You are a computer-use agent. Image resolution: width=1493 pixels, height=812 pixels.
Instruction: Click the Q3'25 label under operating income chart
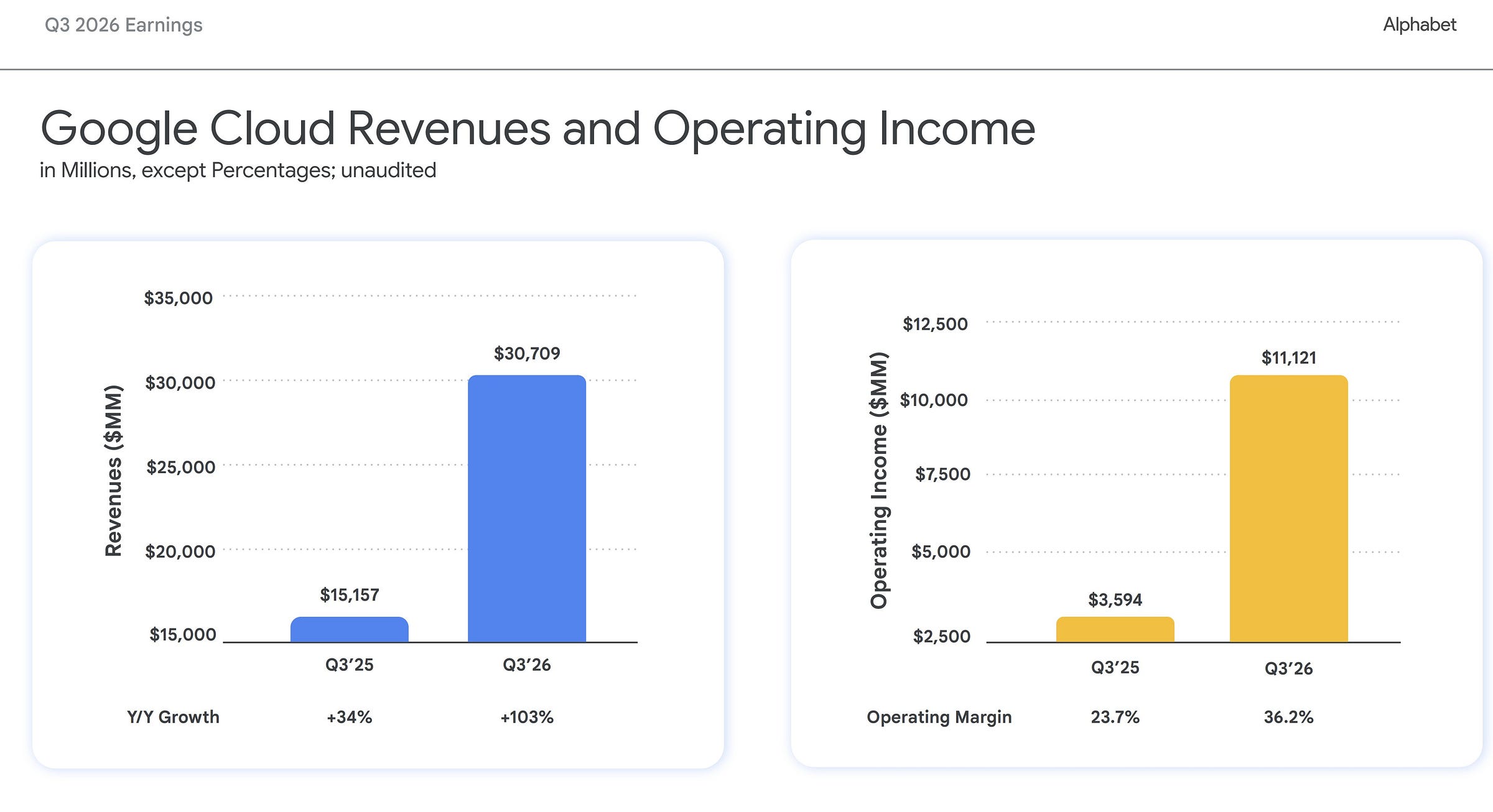tap(1115, 667)
